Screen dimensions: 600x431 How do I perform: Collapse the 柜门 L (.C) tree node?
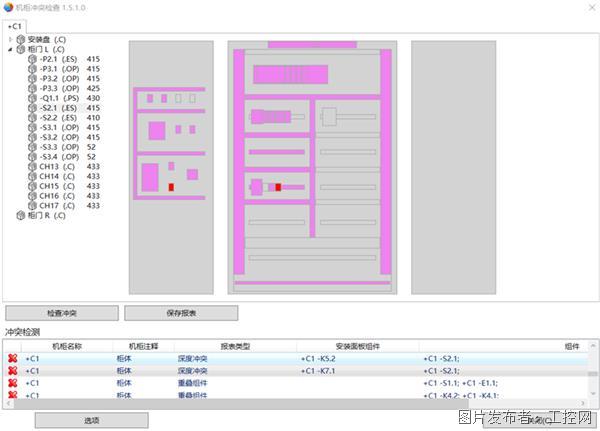[10, 49]
